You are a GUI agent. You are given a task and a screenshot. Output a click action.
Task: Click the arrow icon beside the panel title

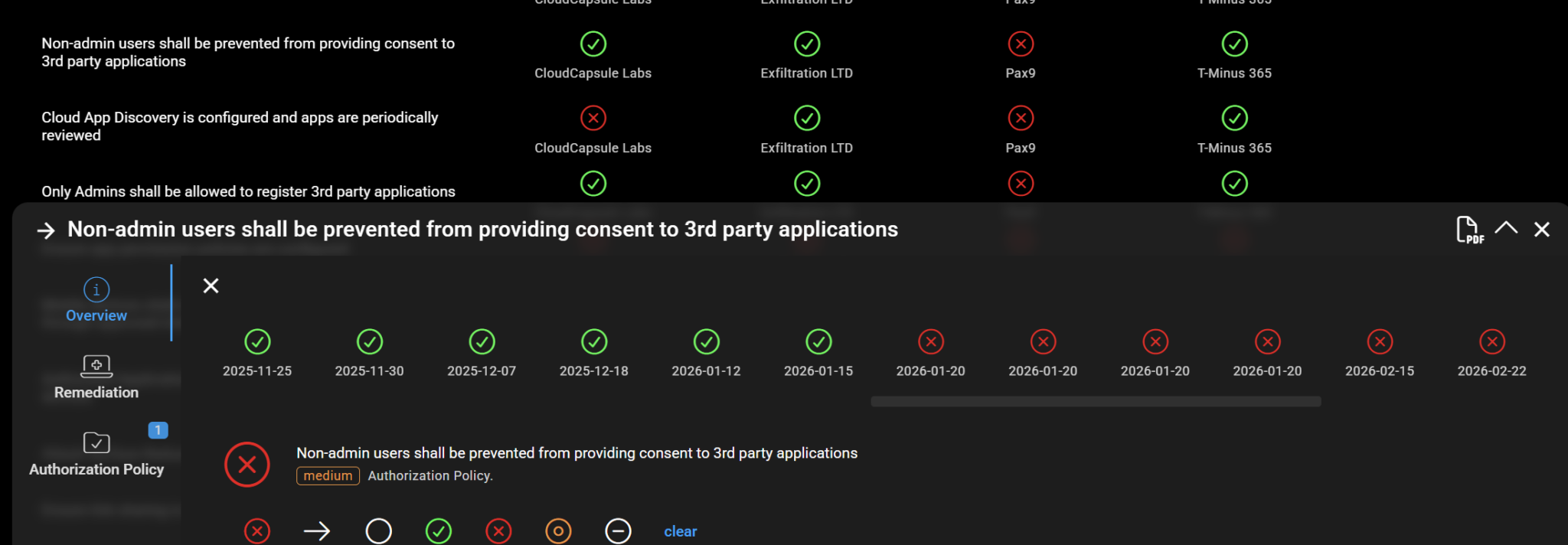46,230
